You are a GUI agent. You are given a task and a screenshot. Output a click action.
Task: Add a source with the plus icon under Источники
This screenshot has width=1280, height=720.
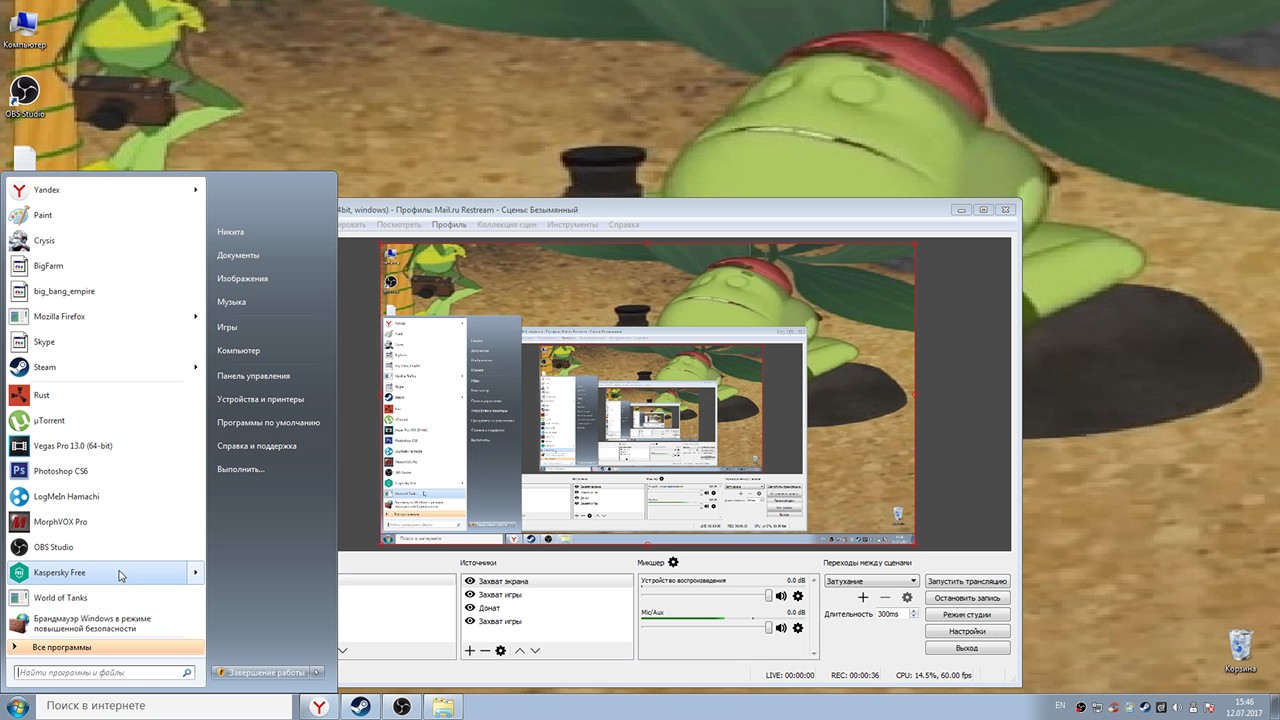(x=470, y=651)
